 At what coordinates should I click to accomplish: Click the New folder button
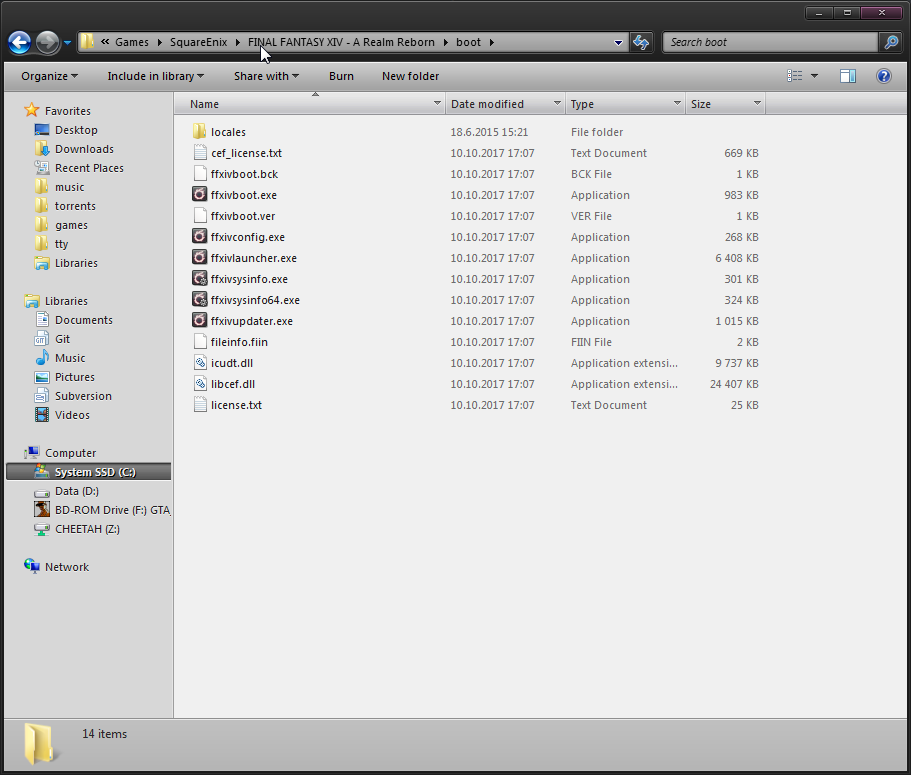click(x=410, y=76)
